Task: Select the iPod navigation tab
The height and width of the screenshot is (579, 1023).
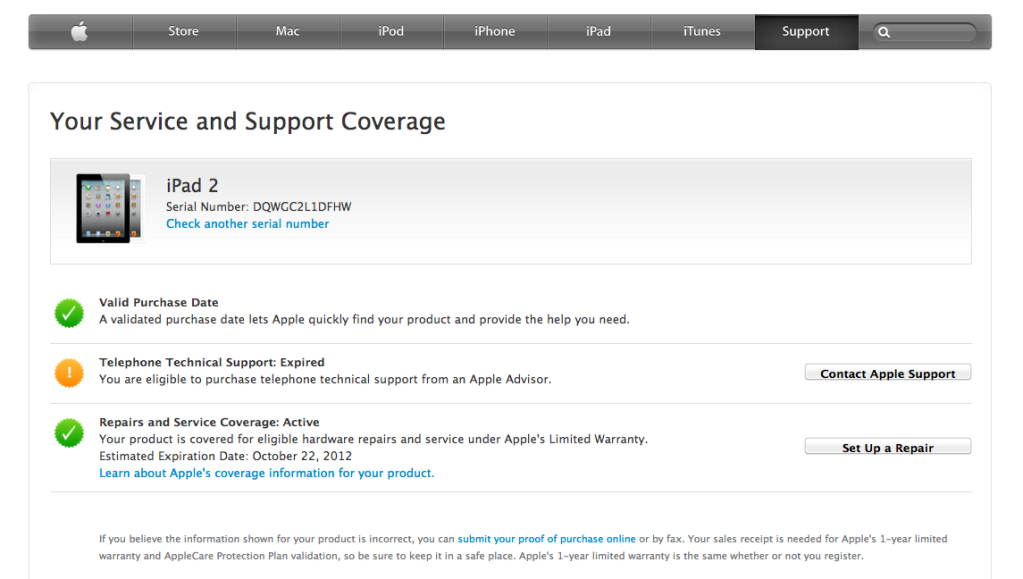Action: (x=391, y=32)
